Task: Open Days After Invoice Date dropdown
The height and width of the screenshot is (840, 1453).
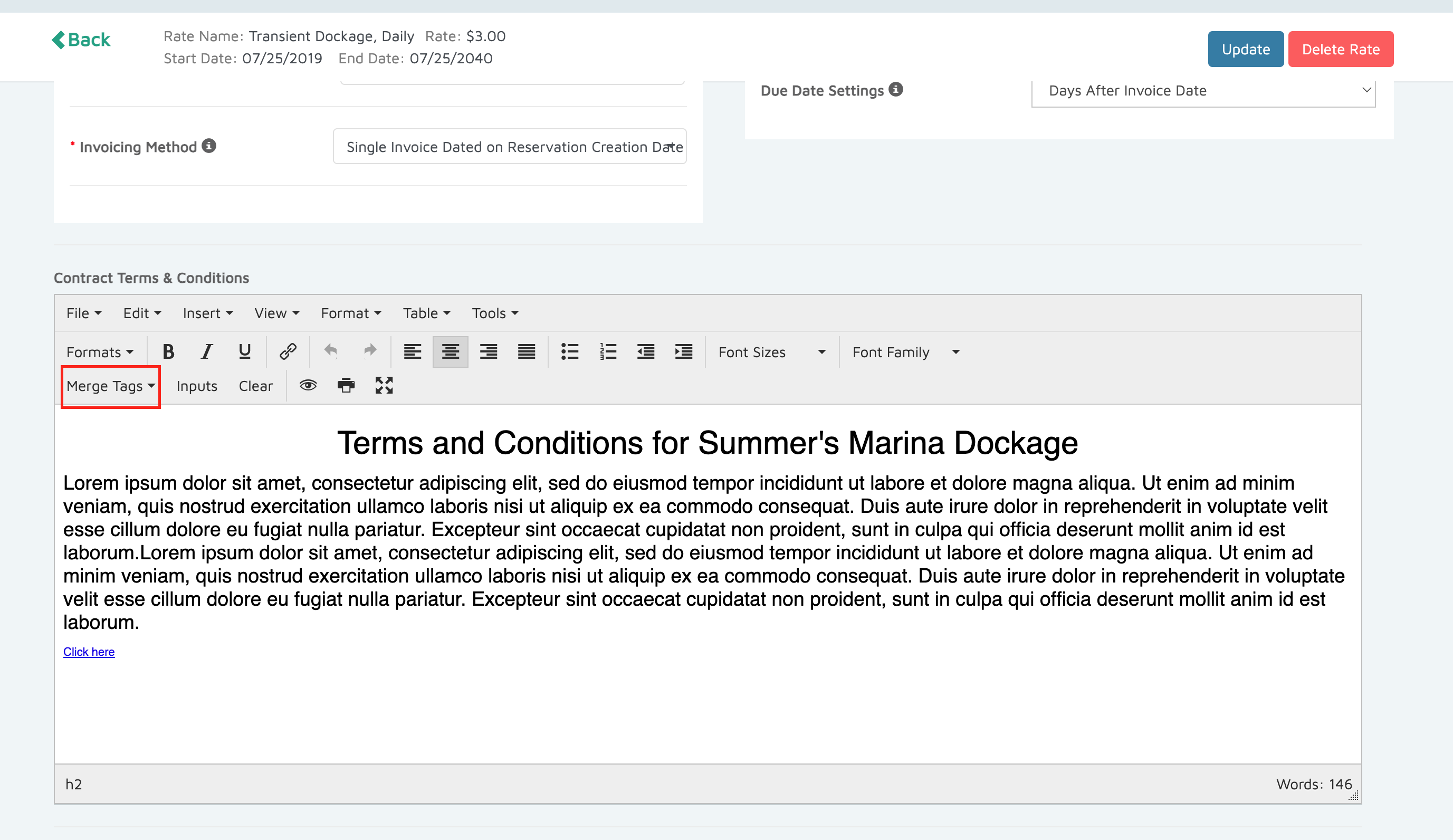Action: [1203, 91]
